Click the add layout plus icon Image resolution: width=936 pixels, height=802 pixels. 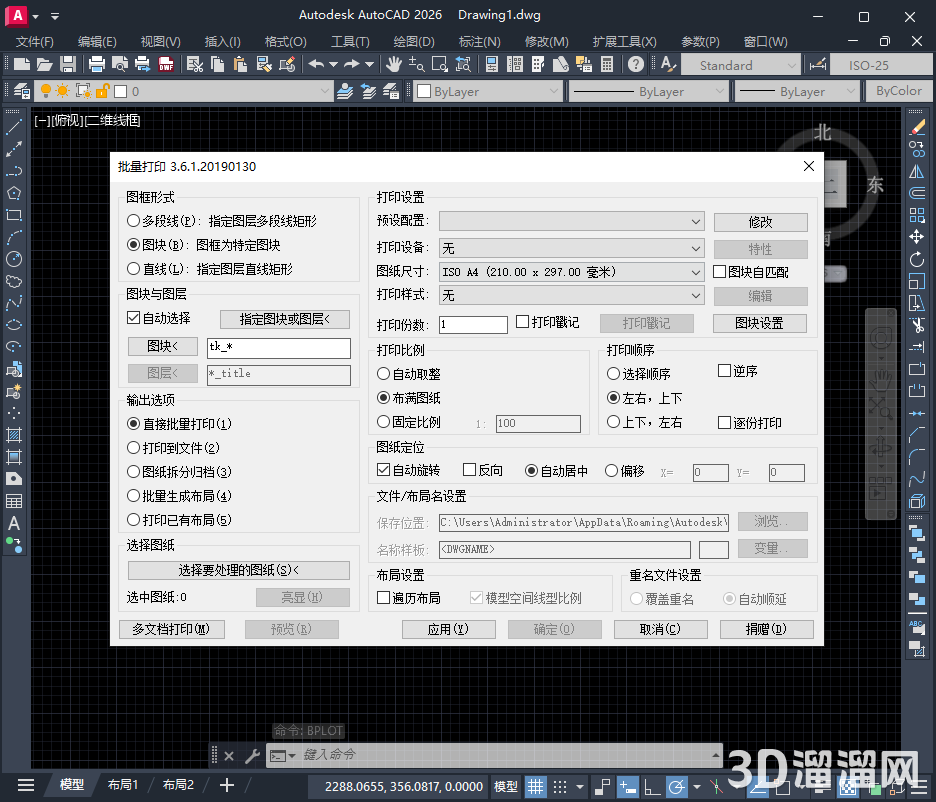point(227,785)
